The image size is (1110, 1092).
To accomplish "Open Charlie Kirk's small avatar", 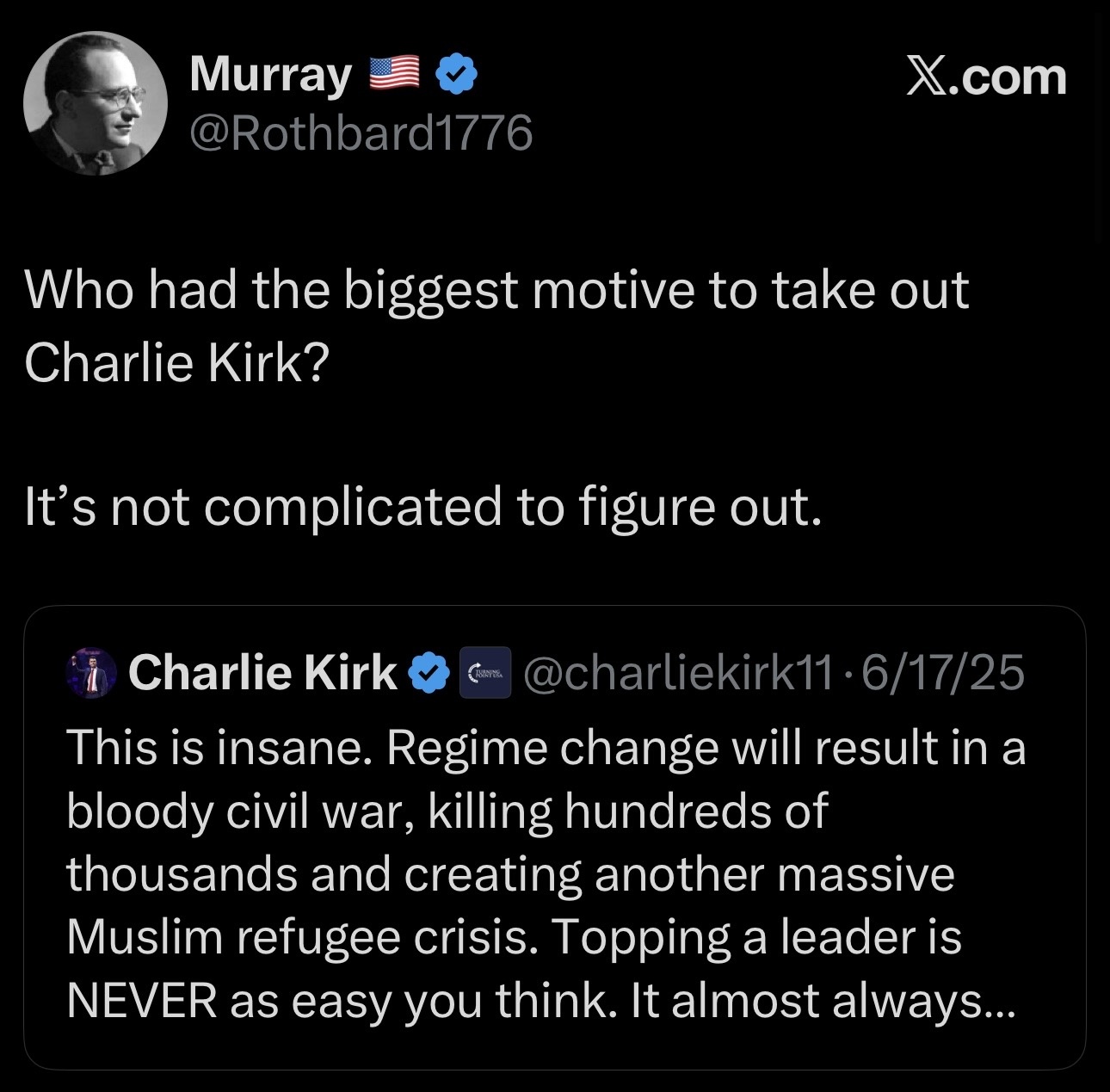I will (x=90, y=672).
